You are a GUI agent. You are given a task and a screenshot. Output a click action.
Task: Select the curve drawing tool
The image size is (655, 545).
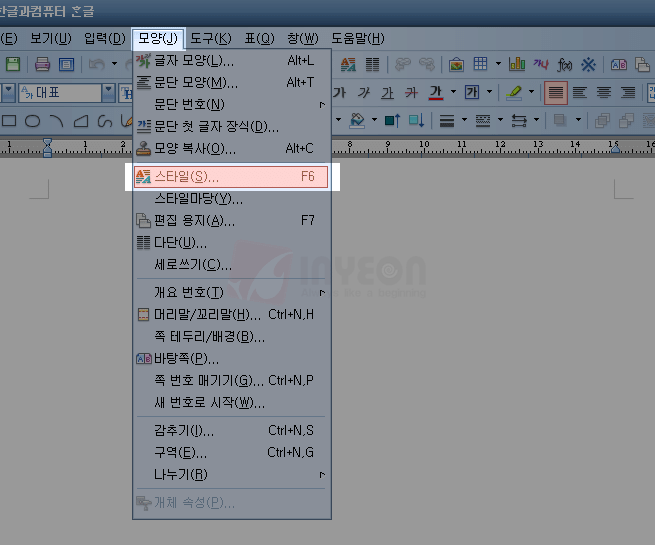point(104,121)
